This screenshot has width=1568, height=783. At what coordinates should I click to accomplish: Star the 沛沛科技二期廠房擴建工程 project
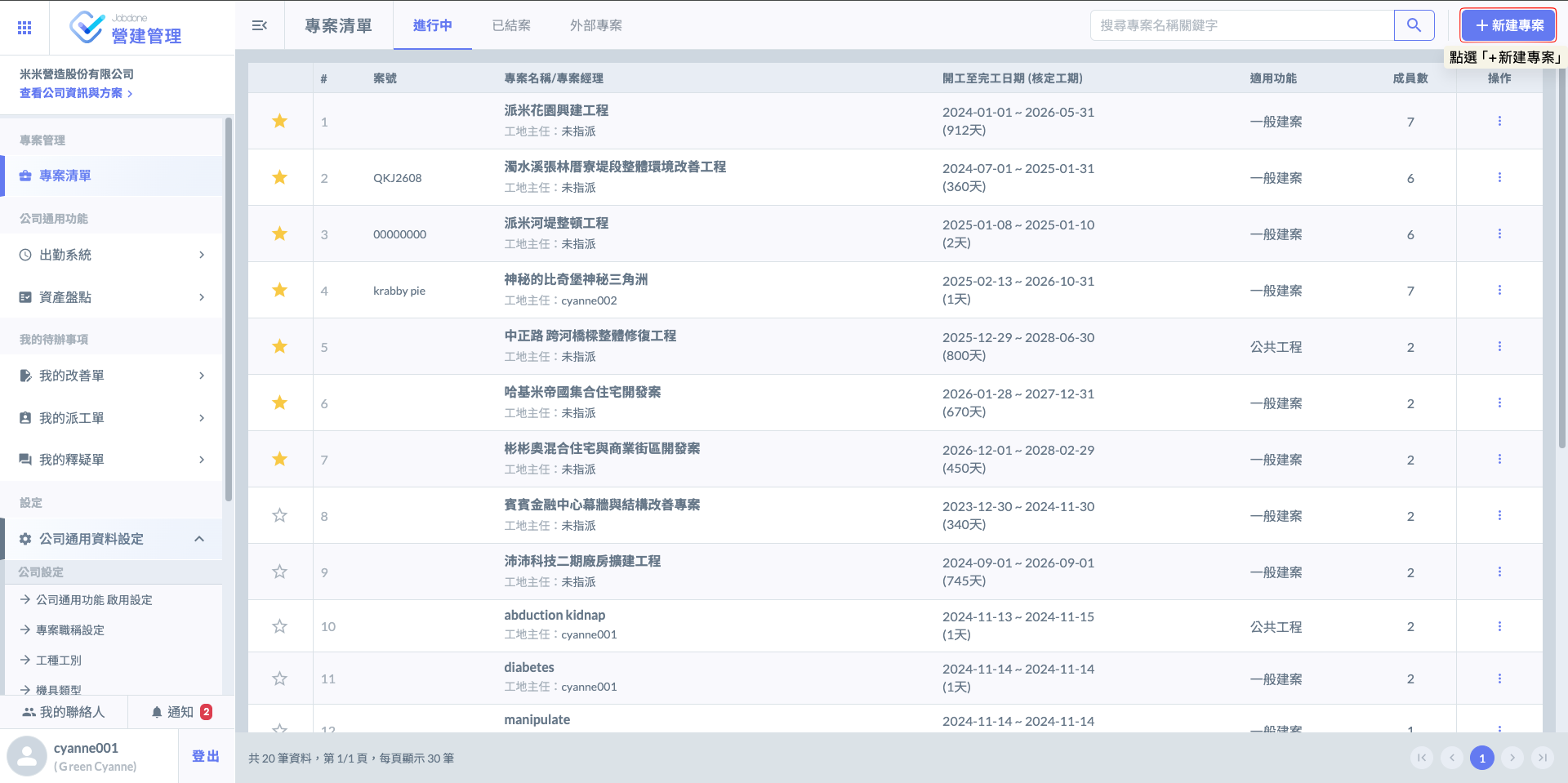pyautogui.click(x=279, y=572)
